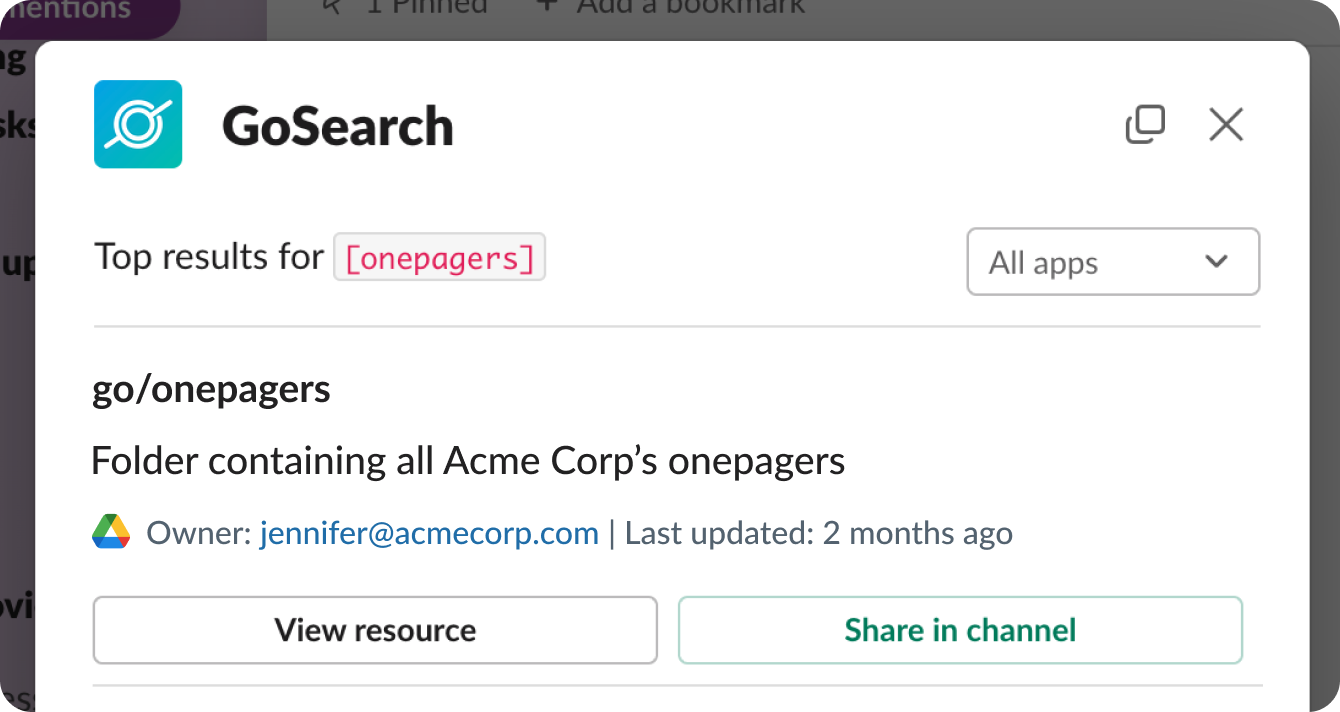Click the [onepagers] search query tag
The image size is (1340, 712).
(x=439, y=258)
